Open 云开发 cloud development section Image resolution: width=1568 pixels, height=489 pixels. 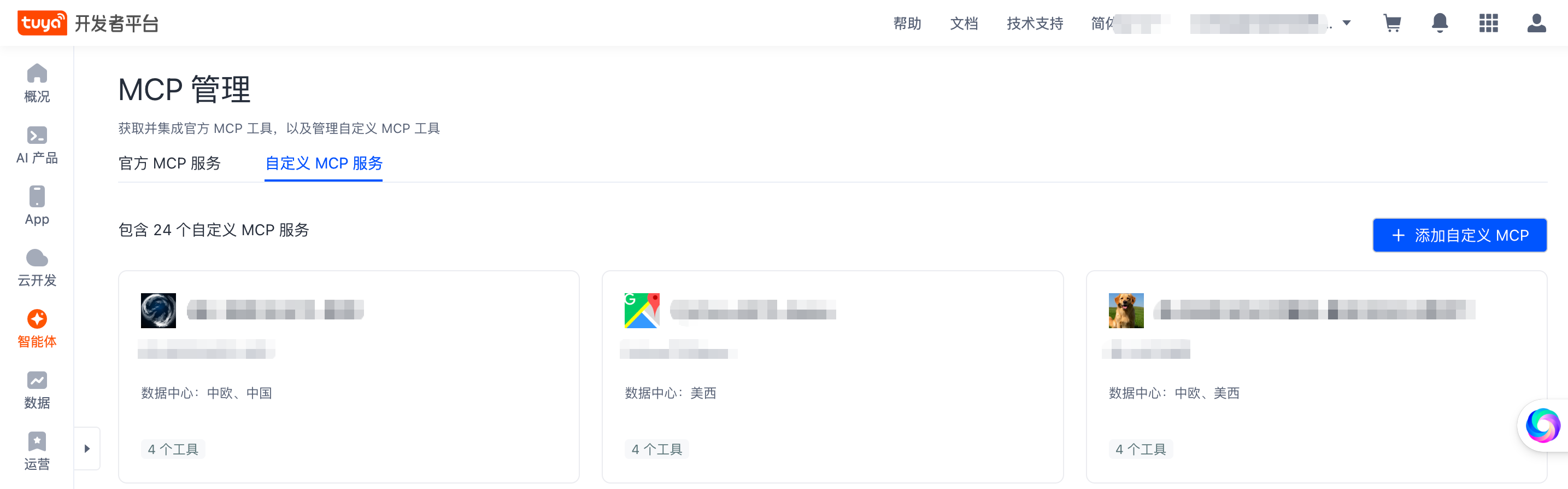[37, 267]
